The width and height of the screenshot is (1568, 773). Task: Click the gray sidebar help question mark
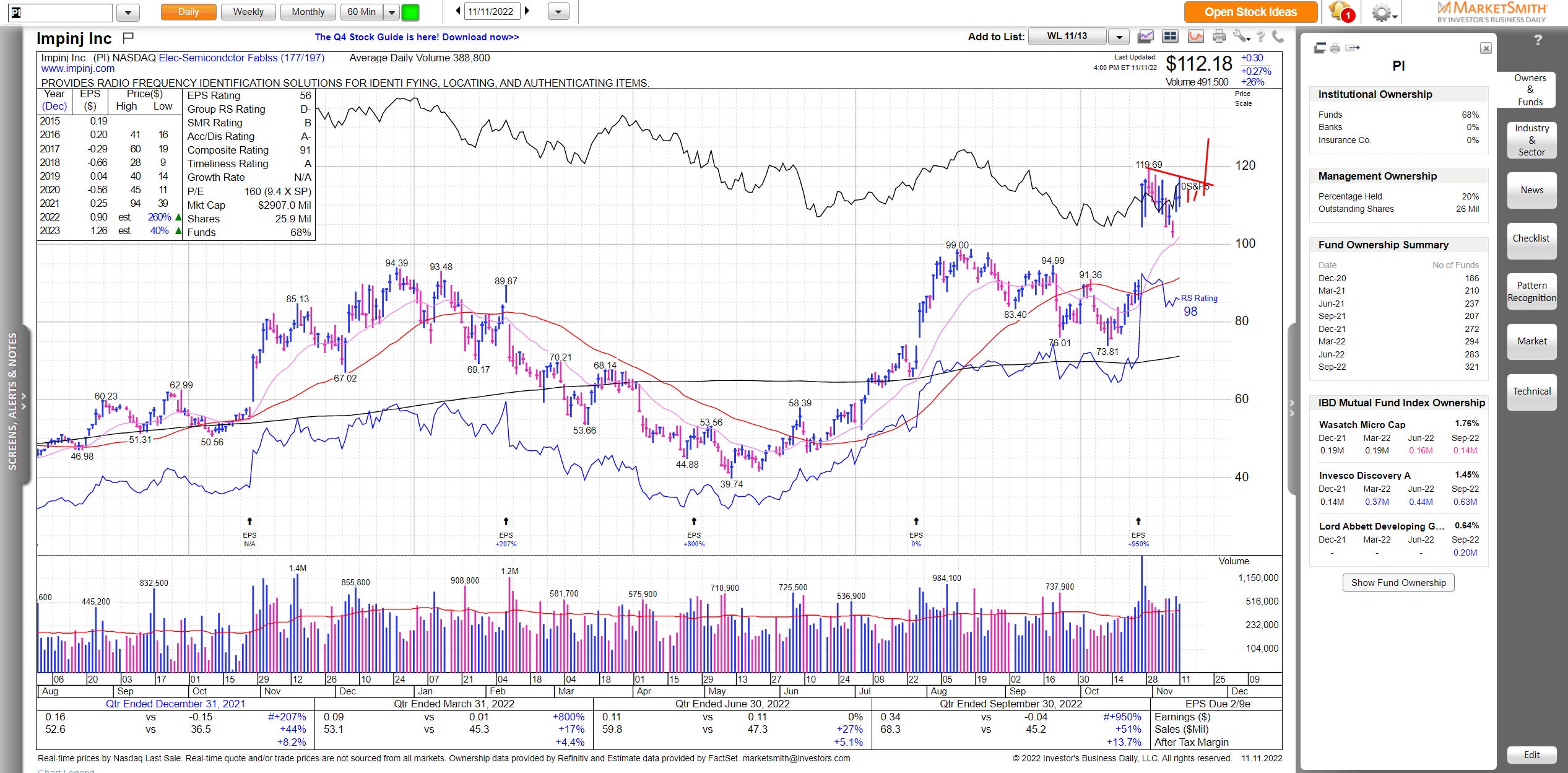click(1538, 40)
